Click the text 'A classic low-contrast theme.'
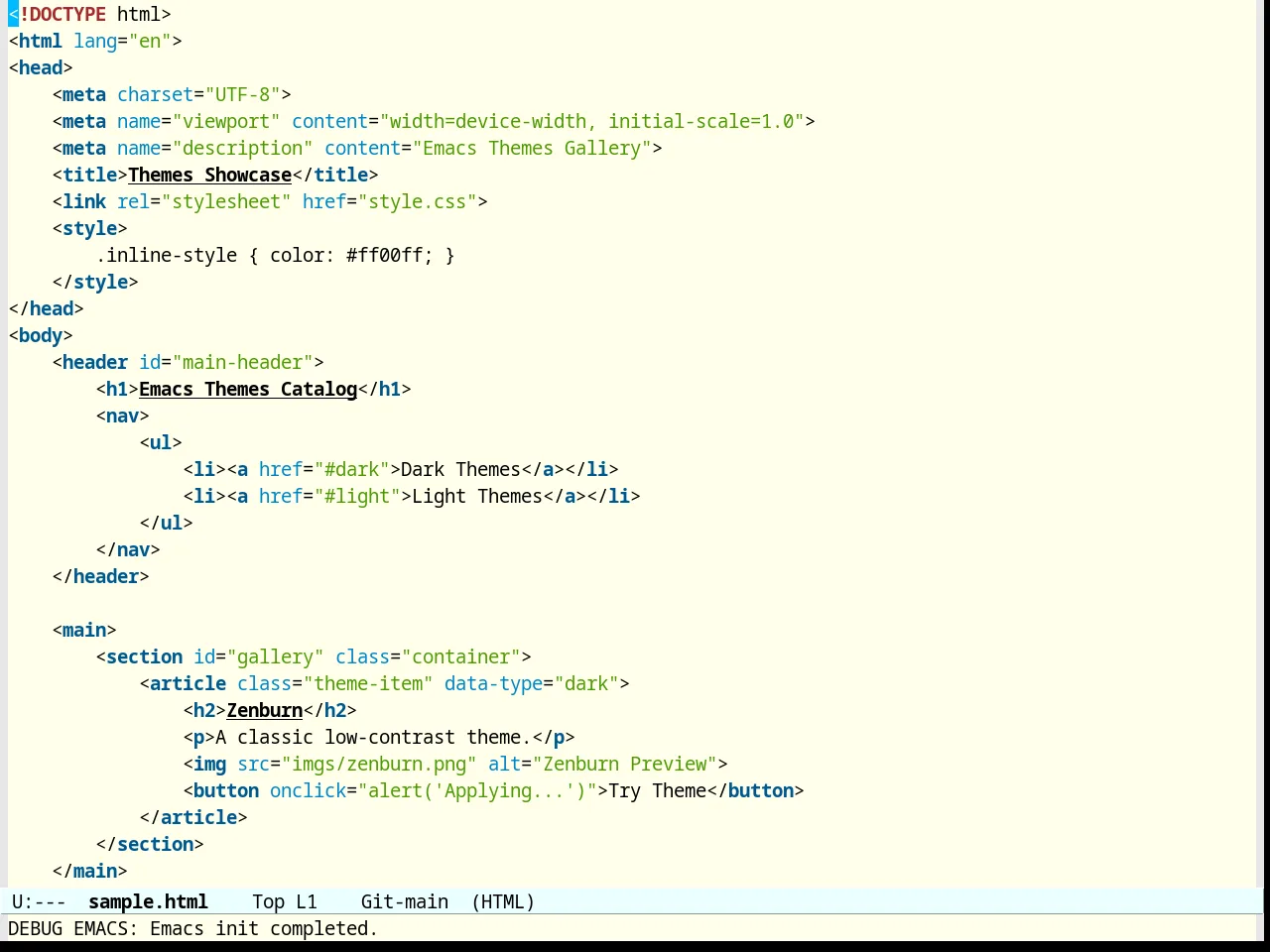Image resolution: width=1270 pixels, height=952 pixels. tap(373, 737)
